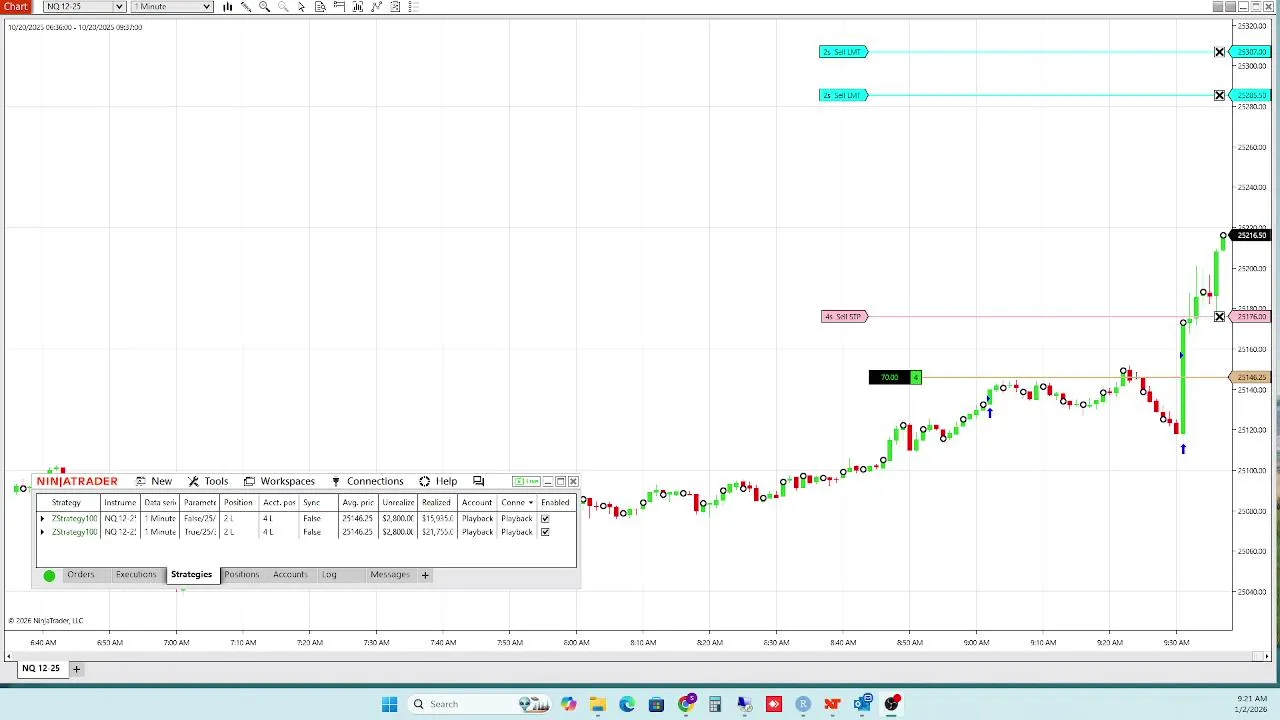This screenshot has width=1280, height=720.
Task: Open NinjaTrader icon in the taskbar
Action: pos(832,704)
